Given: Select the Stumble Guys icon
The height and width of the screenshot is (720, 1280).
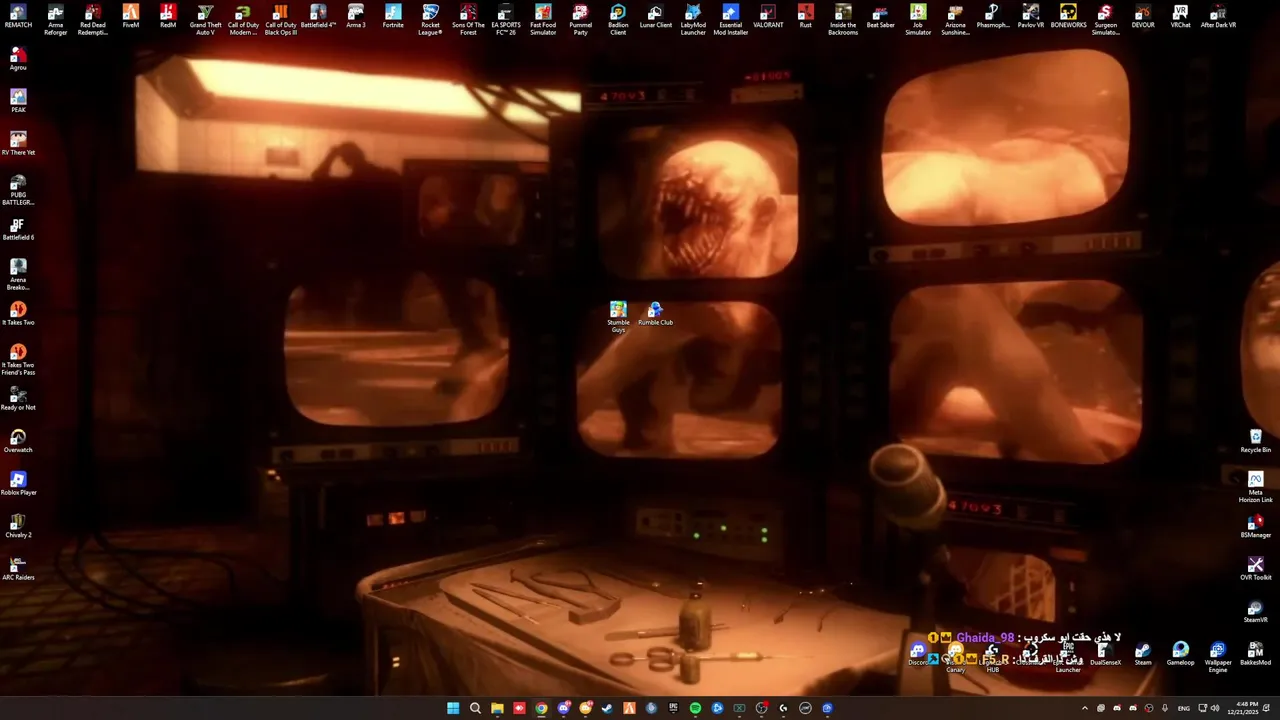Looking at the screenshot, I should [618, 317].
